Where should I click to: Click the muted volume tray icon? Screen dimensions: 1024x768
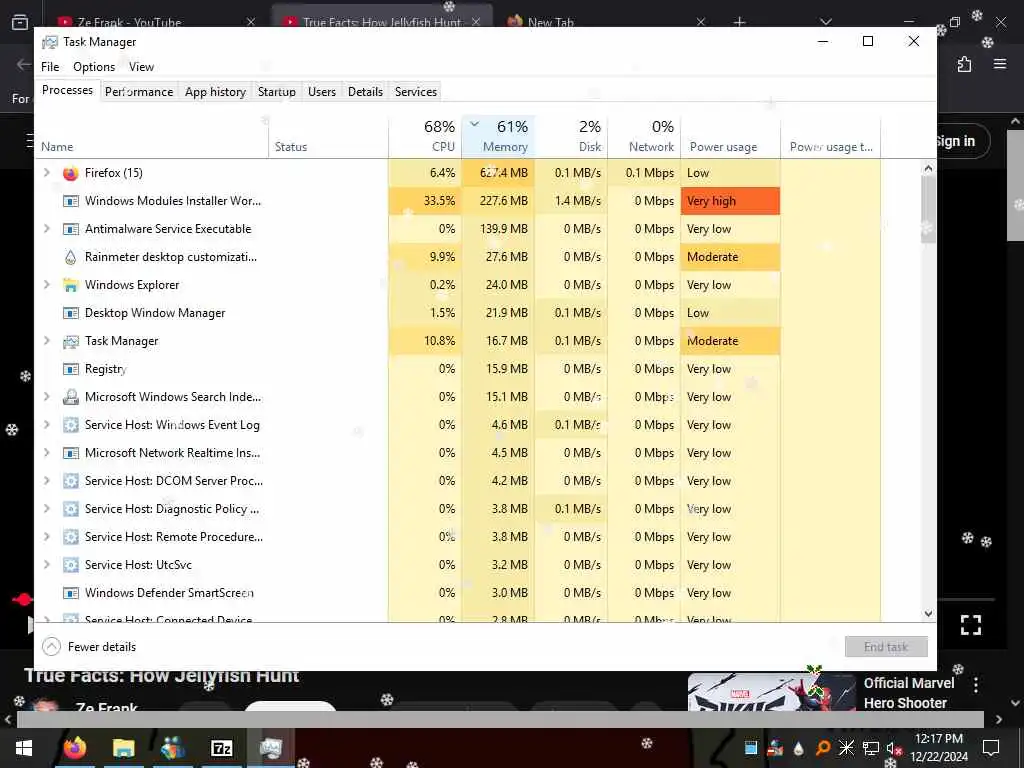click(x=893, y=748)
